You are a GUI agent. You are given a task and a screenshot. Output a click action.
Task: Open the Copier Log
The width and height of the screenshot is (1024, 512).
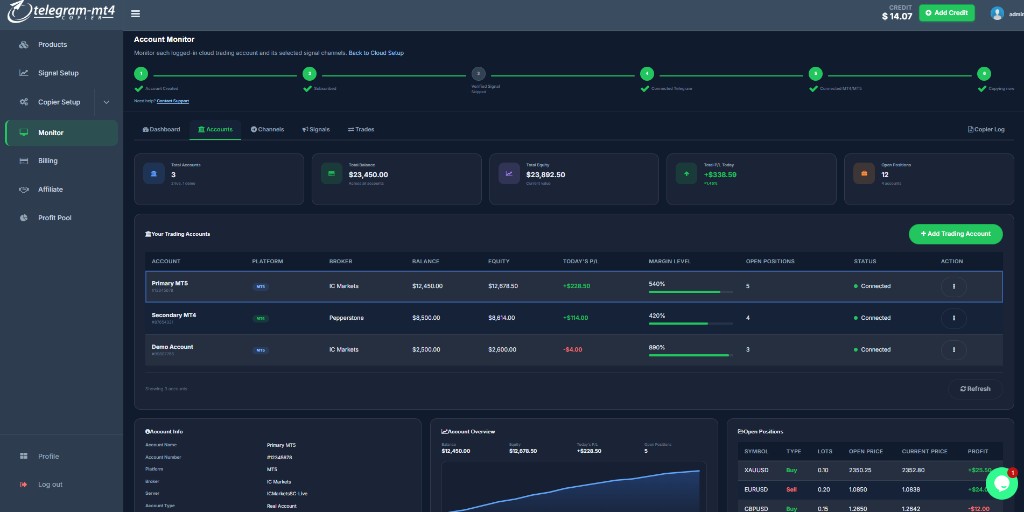[x=986, y=129]
